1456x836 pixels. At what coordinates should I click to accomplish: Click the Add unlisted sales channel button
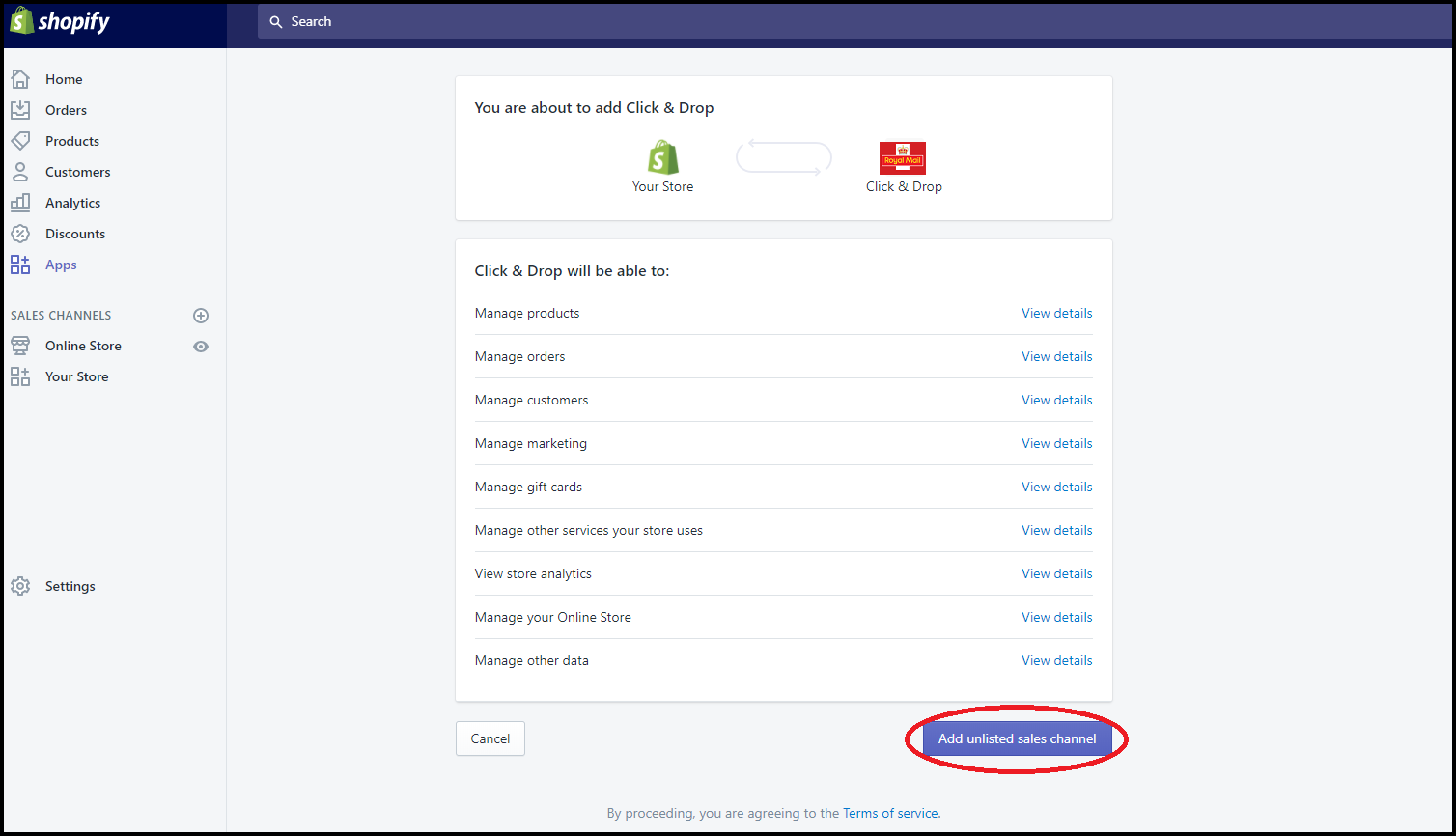pyautogui.click(x=1017, y=738)
